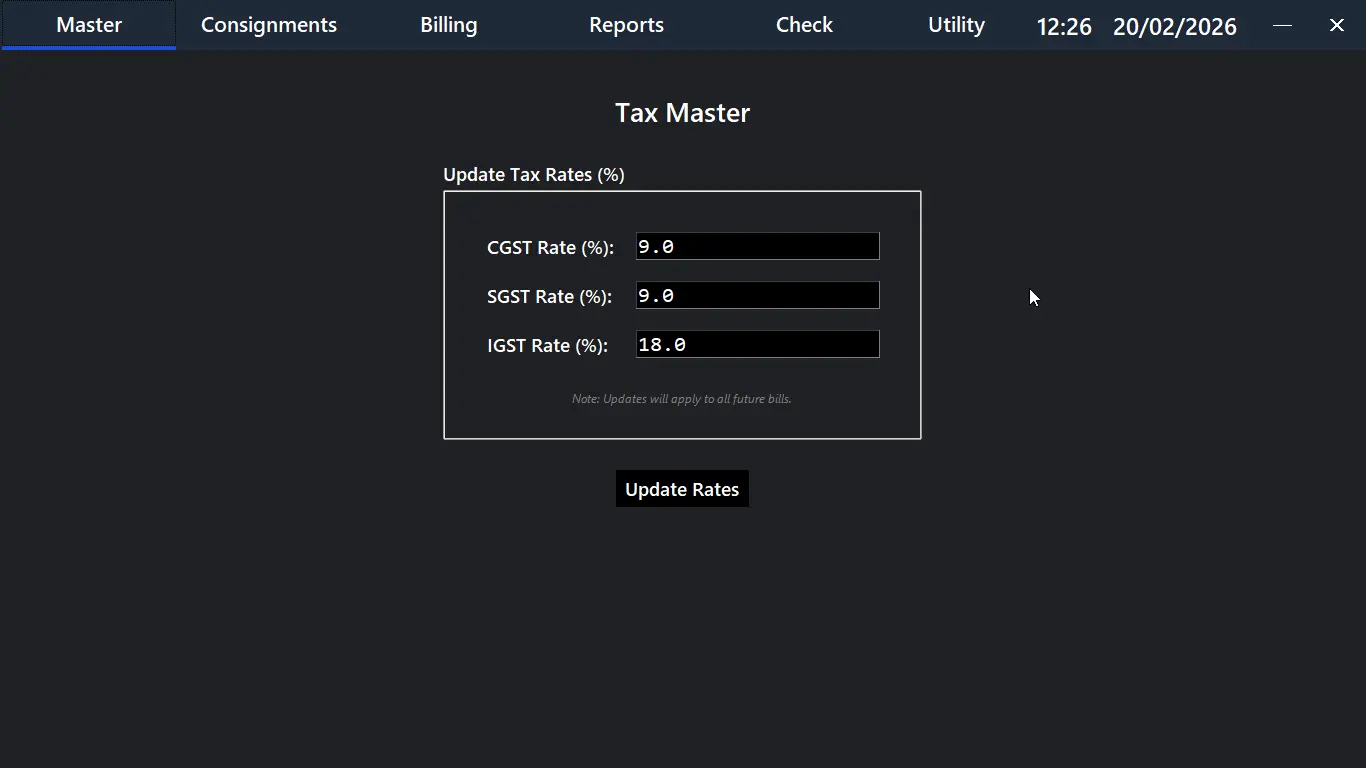Select the Check menu item
Image resolution: width=1366 pixels, height=768 pixels.
pos(804,25)
